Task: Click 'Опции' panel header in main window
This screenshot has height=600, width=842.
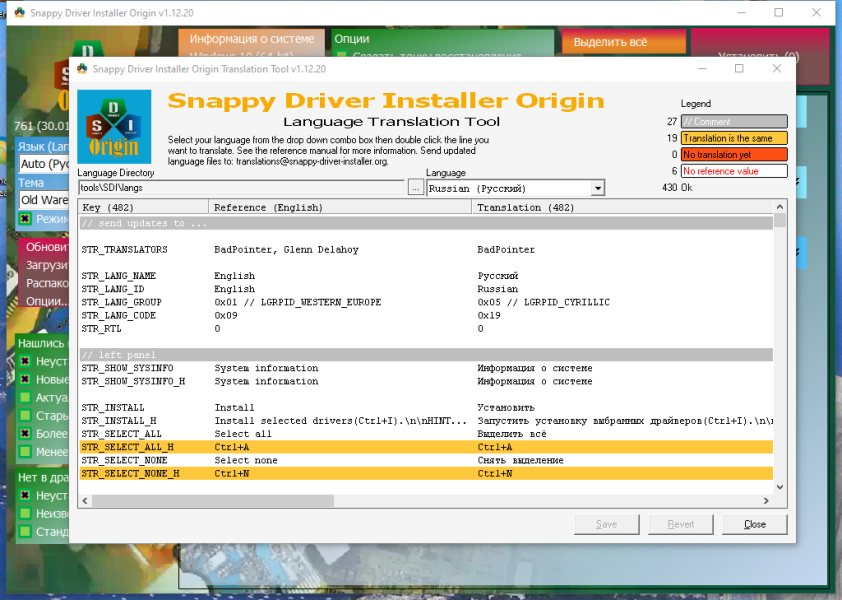Action: click(352, 39)
